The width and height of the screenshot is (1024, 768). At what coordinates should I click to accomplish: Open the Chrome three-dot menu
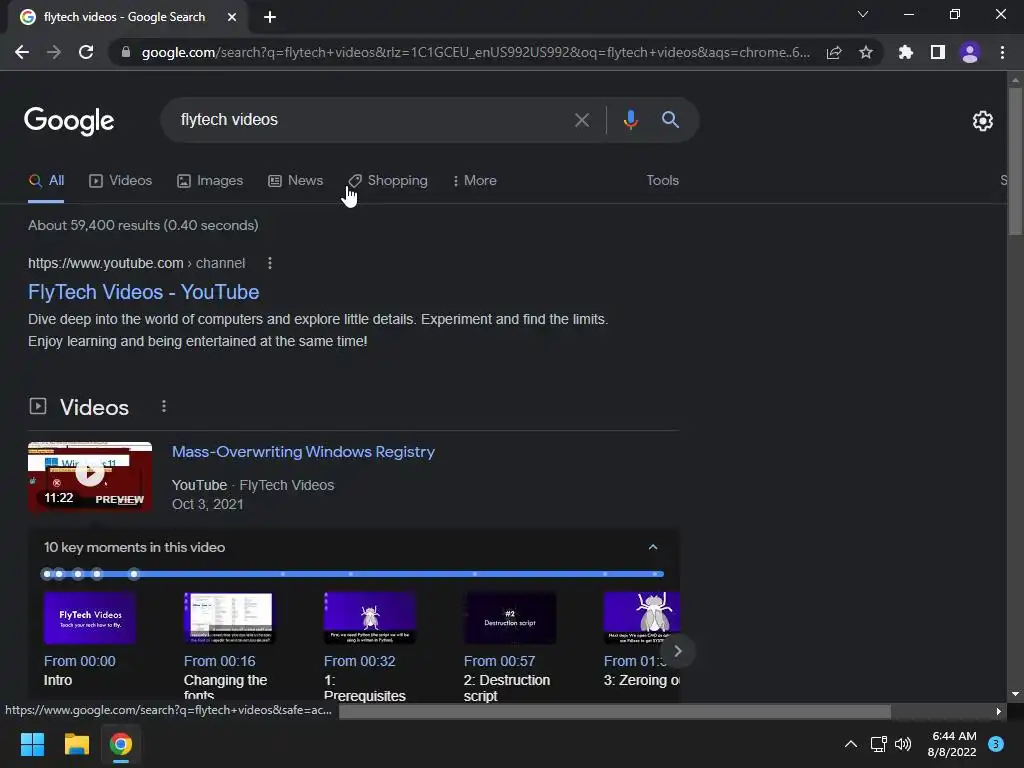[x=1002, y=52]
